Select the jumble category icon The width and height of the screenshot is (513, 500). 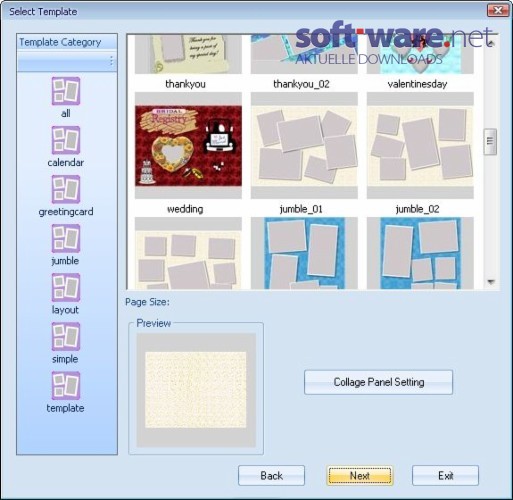click(x=66, y=238)
